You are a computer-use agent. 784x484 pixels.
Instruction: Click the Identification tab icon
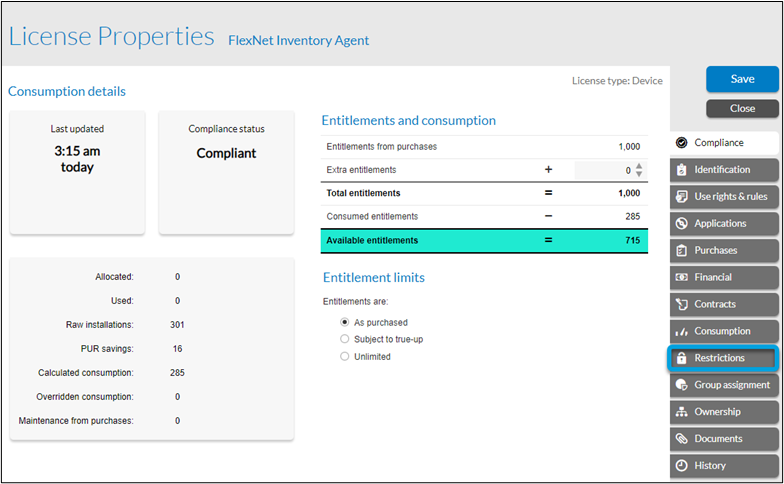pyautogui.click(x=682, y=170)
